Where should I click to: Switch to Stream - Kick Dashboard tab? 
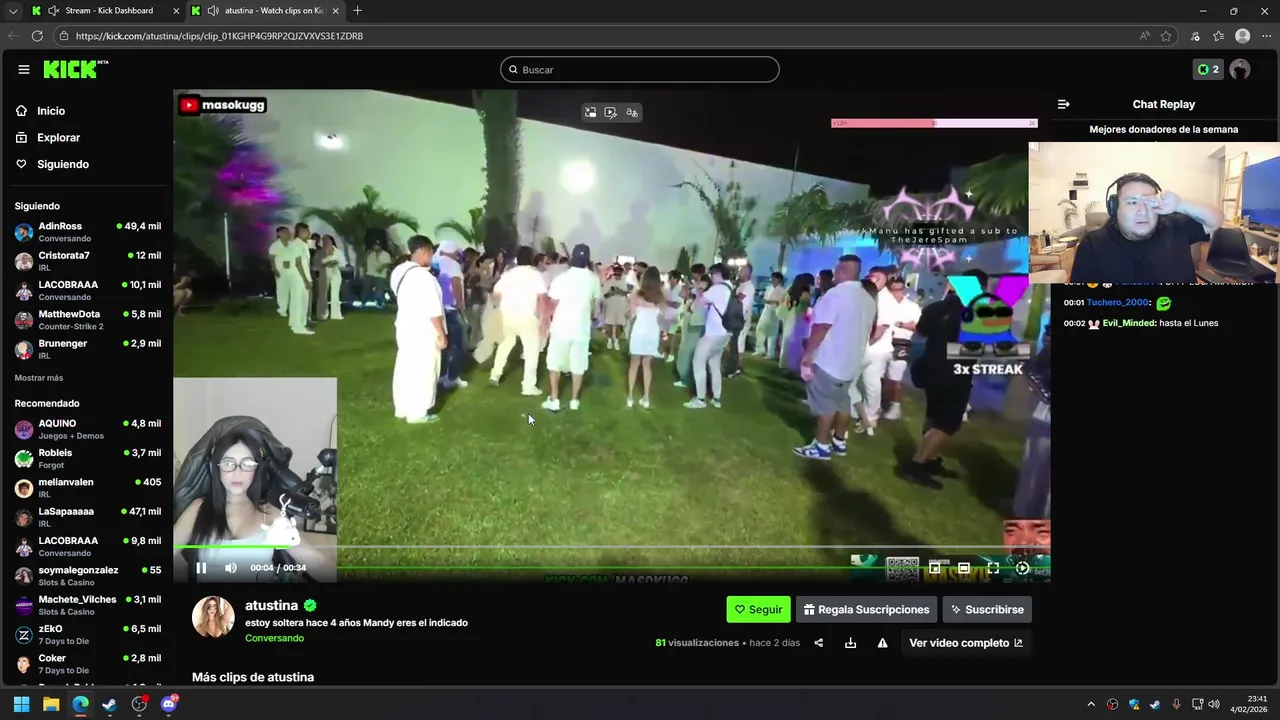tap(105, 11)
